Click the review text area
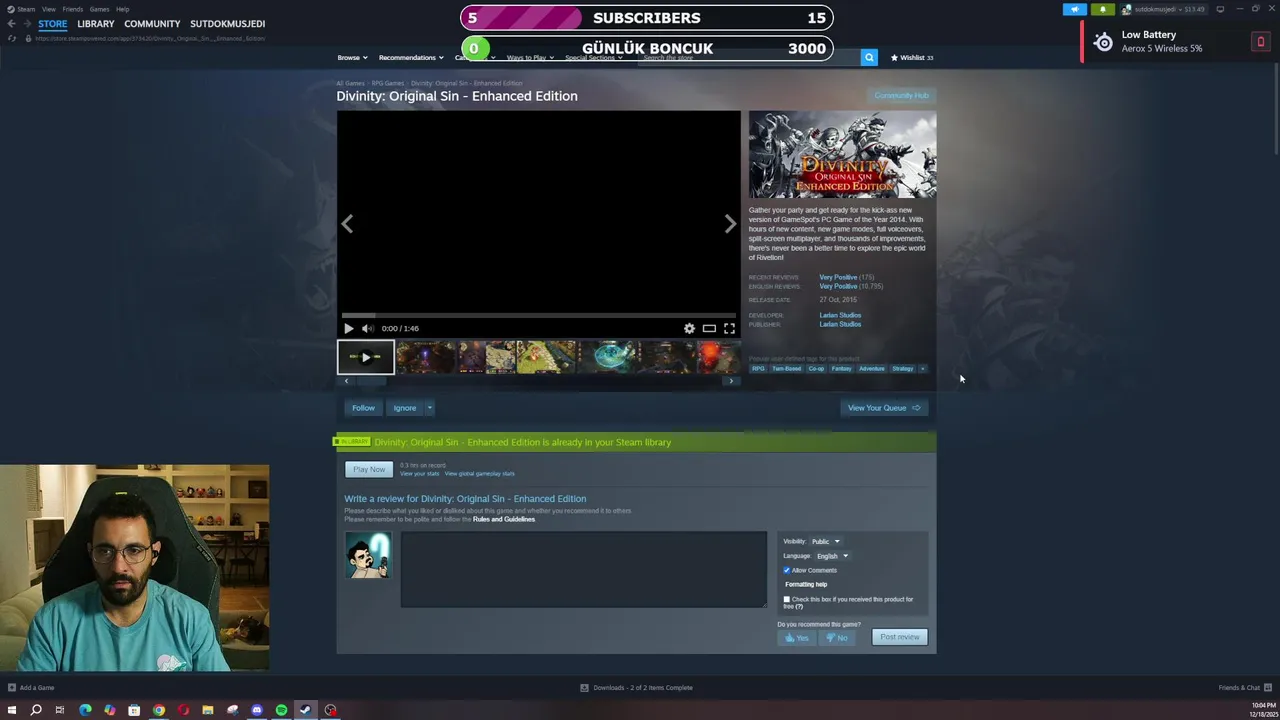1280x720 pixels. coord(584,569)
